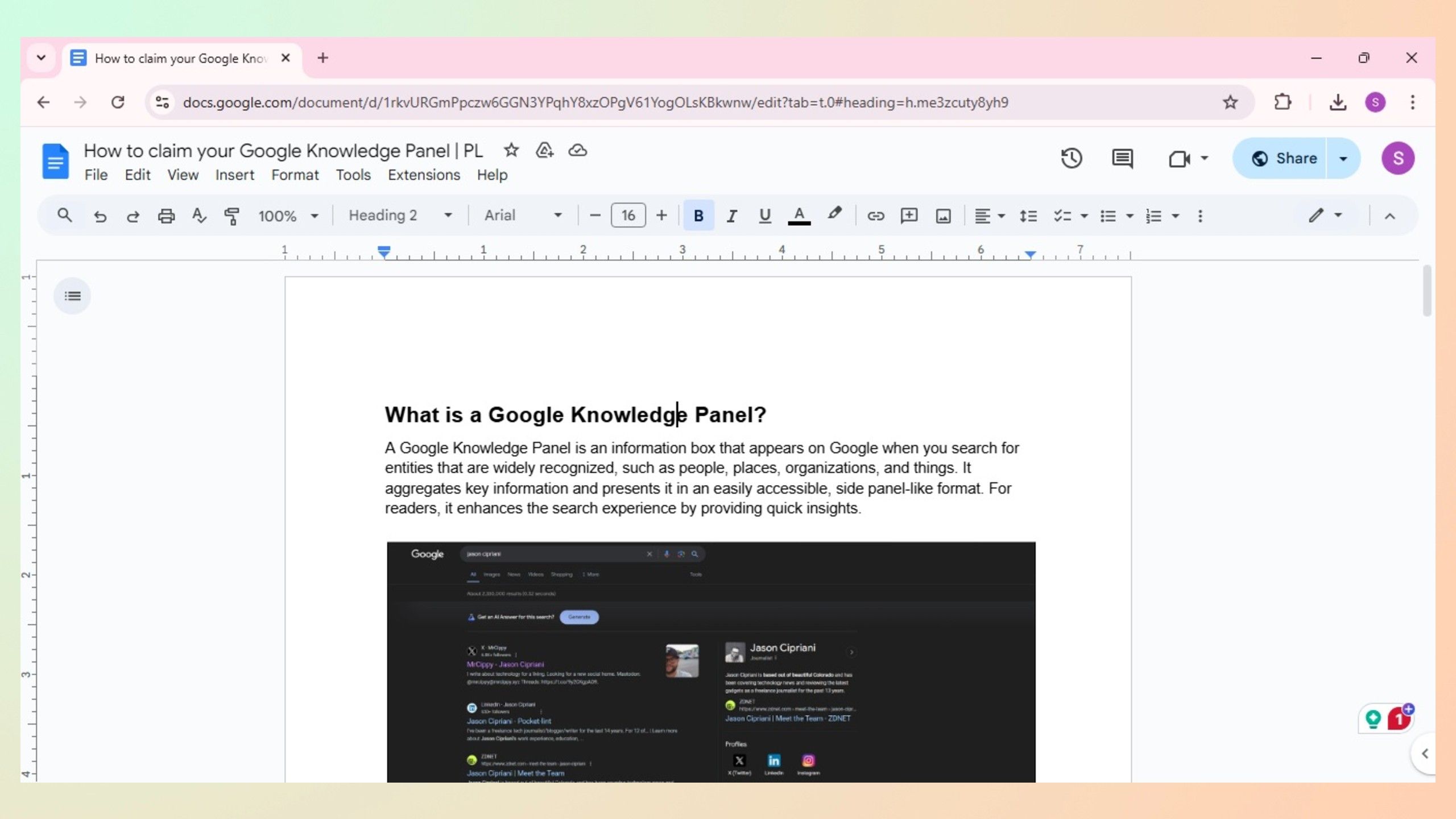Redo the last action
The image size is (1456, 819).
(133, 216)
